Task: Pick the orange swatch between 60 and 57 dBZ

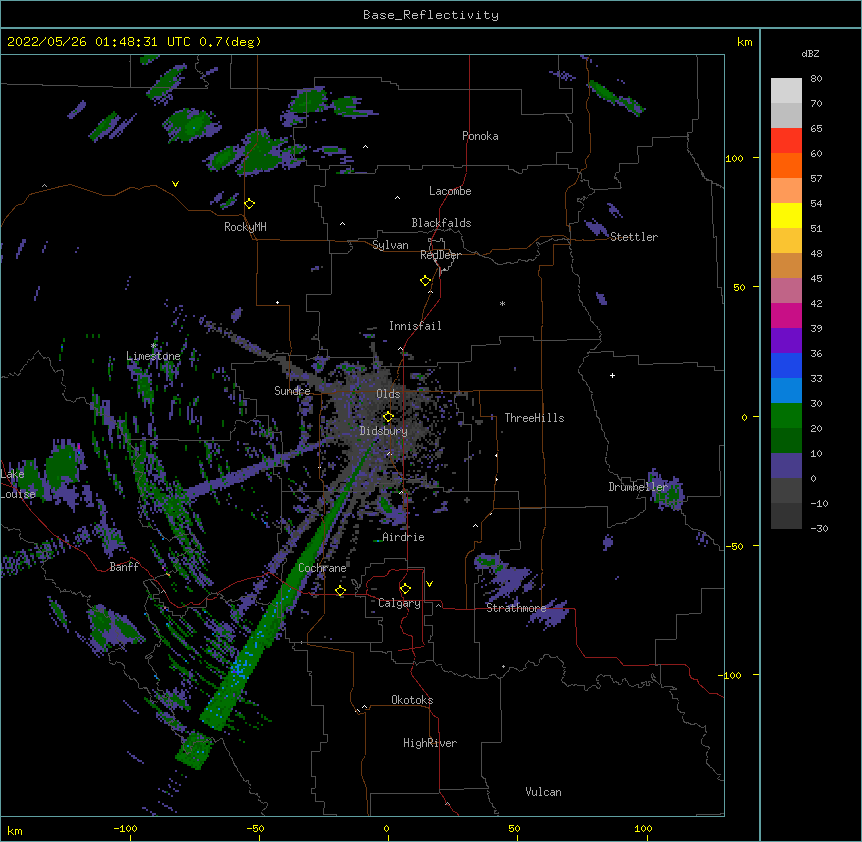Action: click(786, 165)
